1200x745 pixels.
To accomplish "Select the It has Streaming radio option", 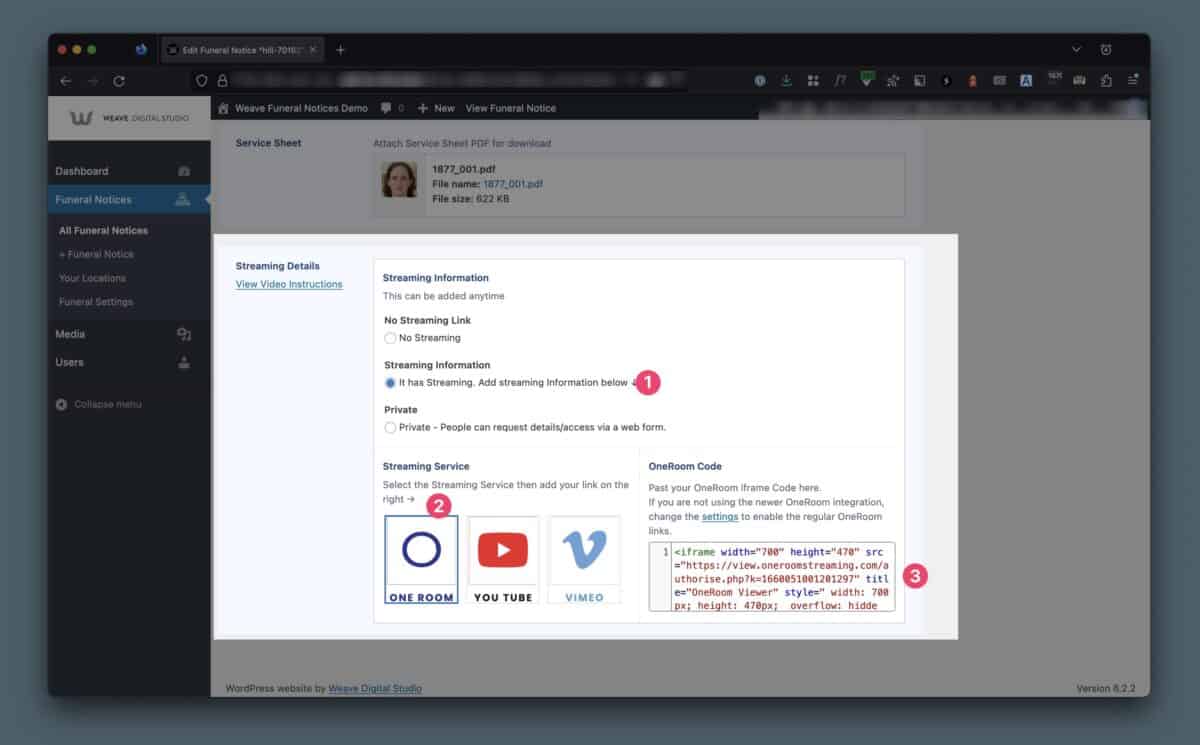I will coord(390,383).
